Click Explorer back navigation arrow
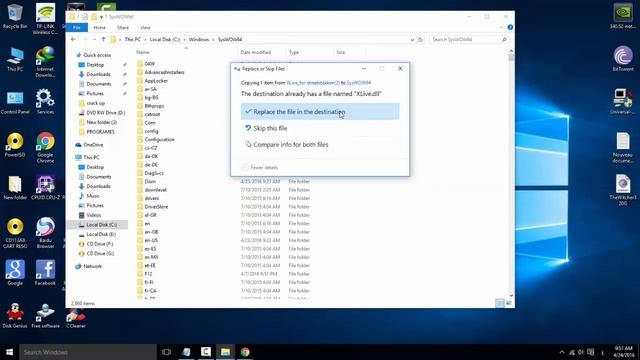This screenshot has width=640, height=360. pos(73,40)
